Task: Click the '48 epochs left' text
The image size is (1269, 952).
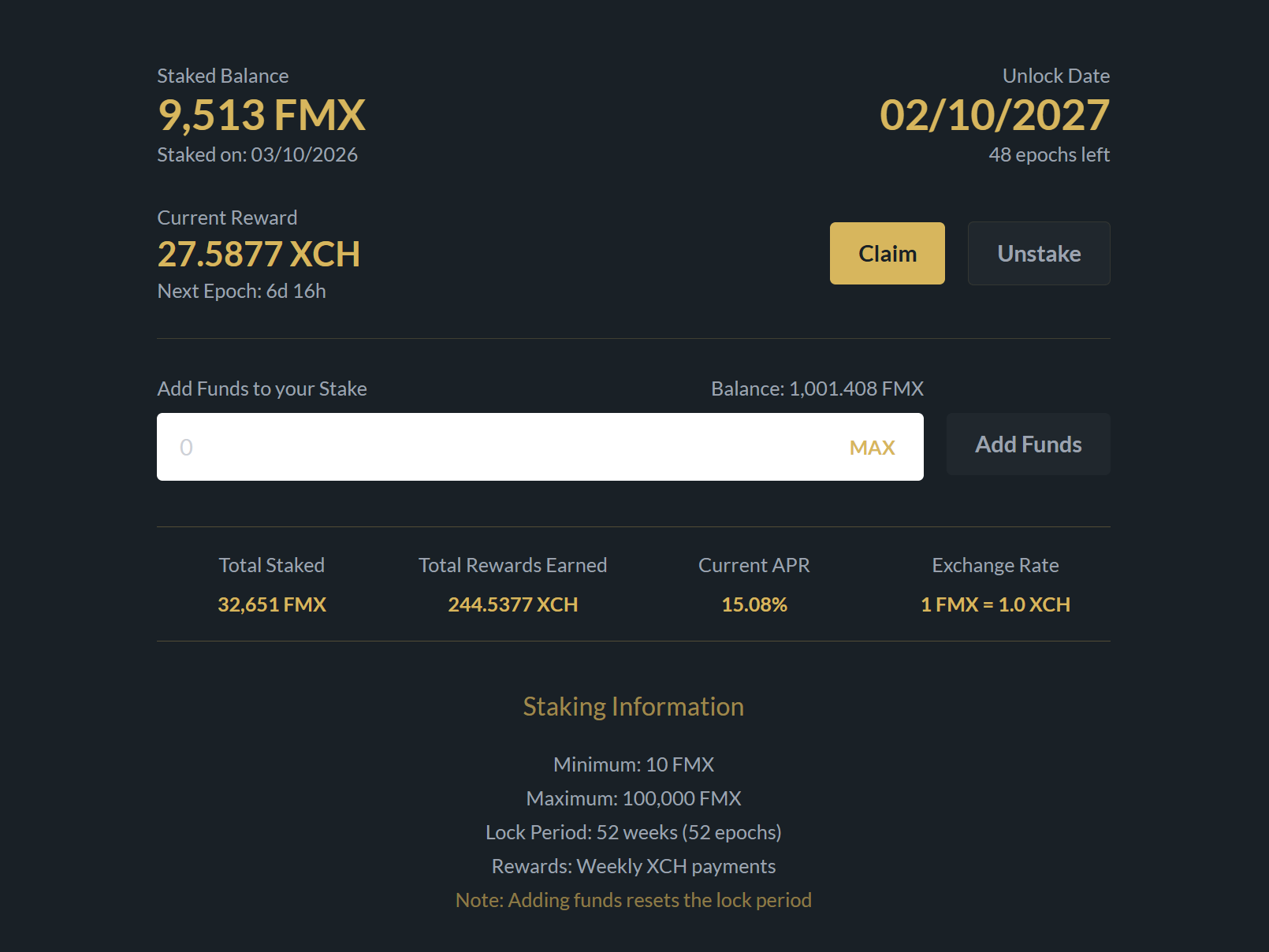Action: tap(1049, 154)
